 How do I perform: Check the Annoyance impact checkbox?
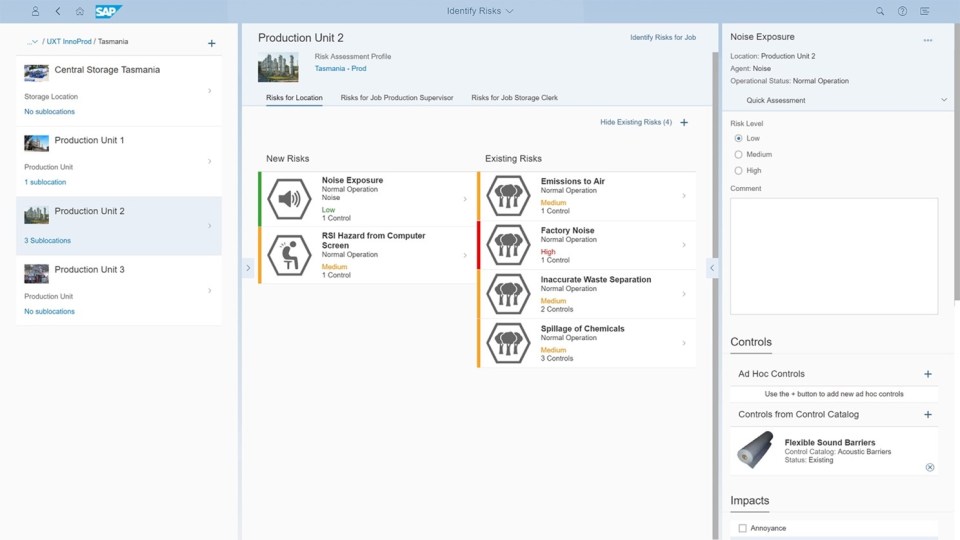pos(742,528)
